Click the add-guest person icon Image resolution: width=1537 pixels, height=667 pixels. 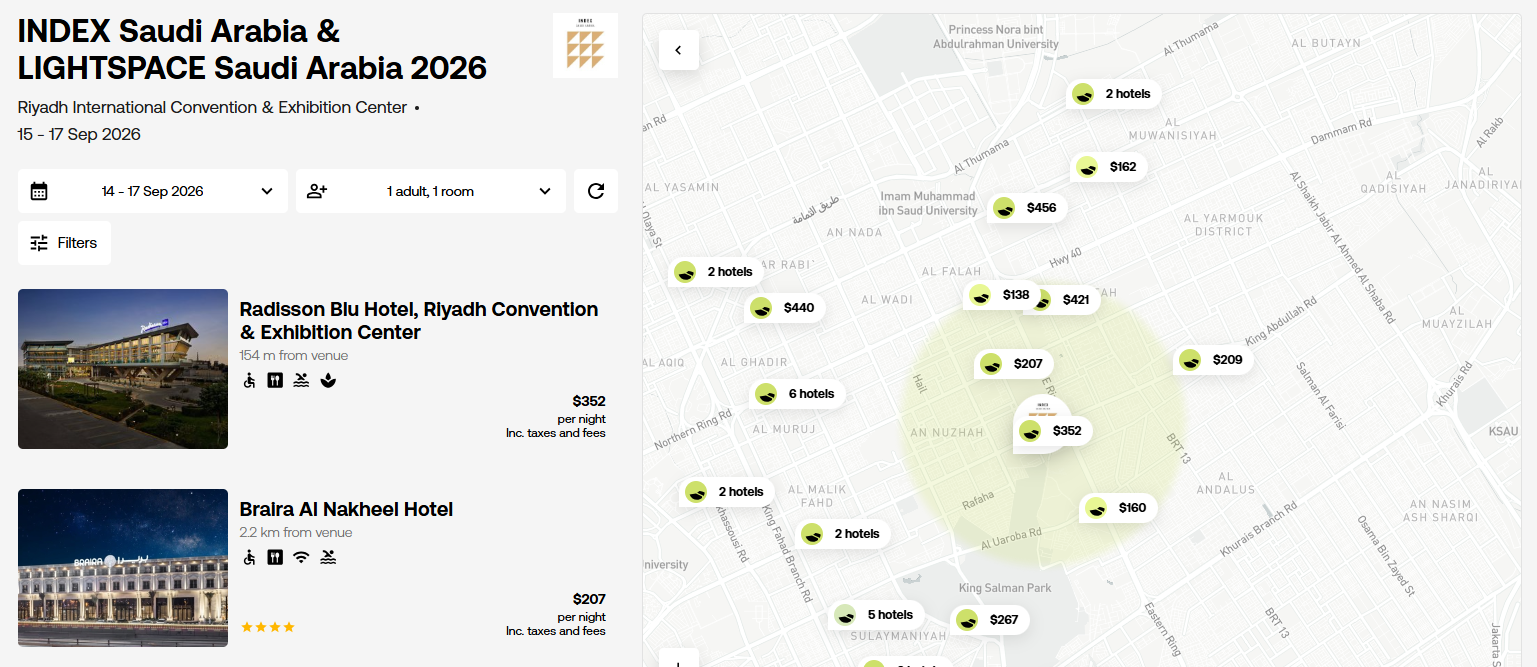317,191
